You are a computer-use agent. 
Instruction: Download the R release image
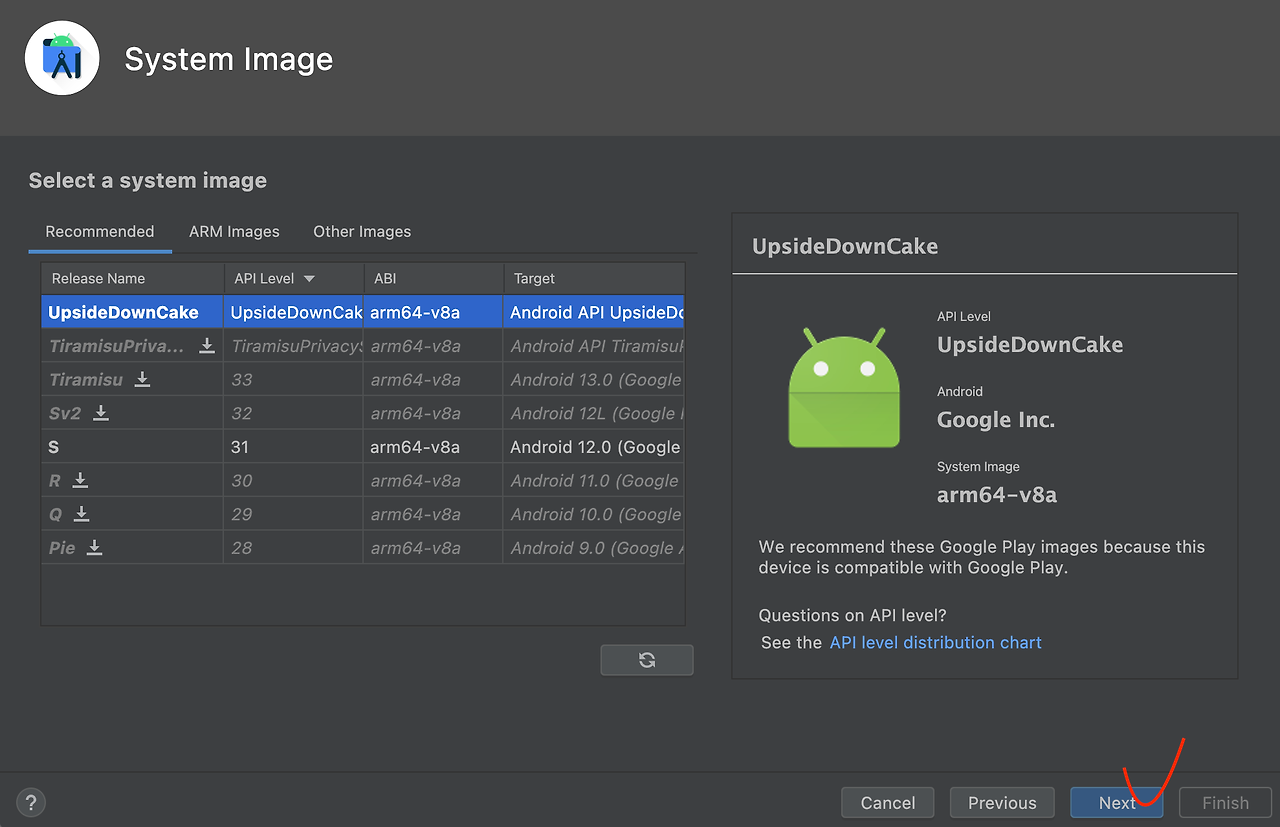(80, 480)
